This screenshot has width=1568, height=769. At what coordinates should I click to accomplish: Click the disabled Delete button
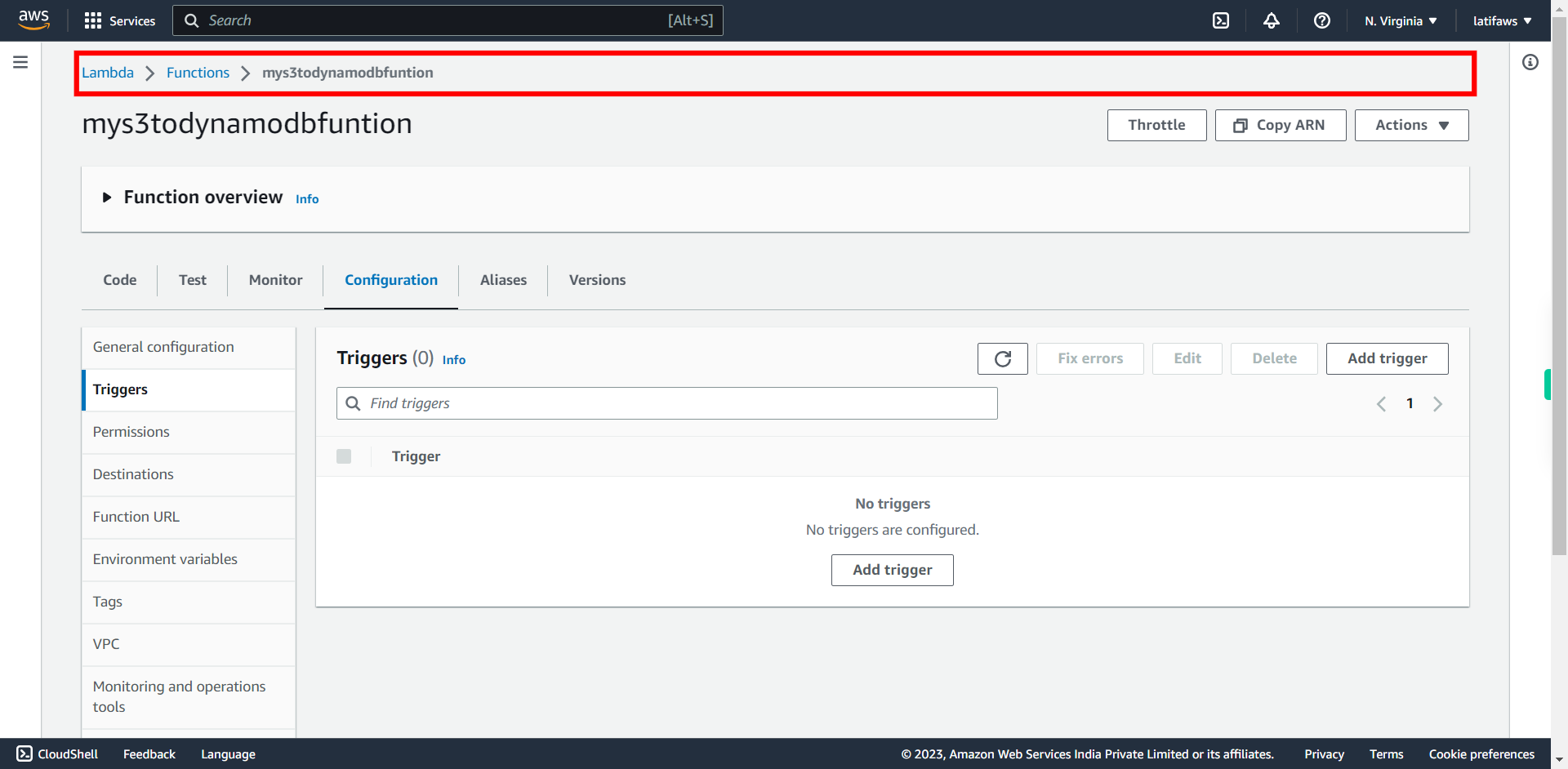click(x=1274, y=358)
